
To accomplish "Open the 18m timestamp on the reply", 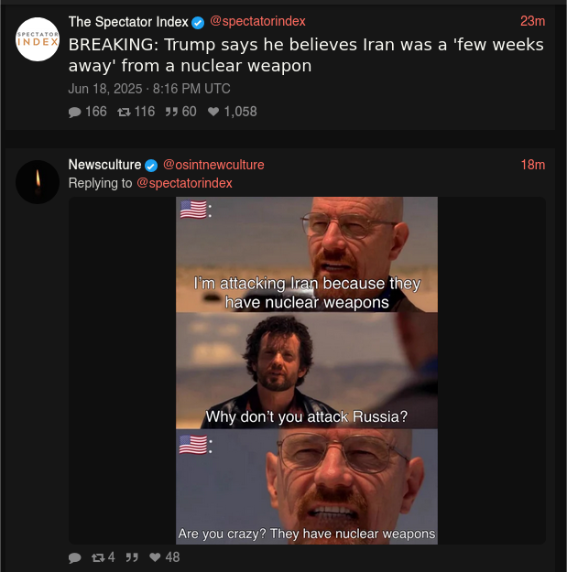I will tap(533, 165).
